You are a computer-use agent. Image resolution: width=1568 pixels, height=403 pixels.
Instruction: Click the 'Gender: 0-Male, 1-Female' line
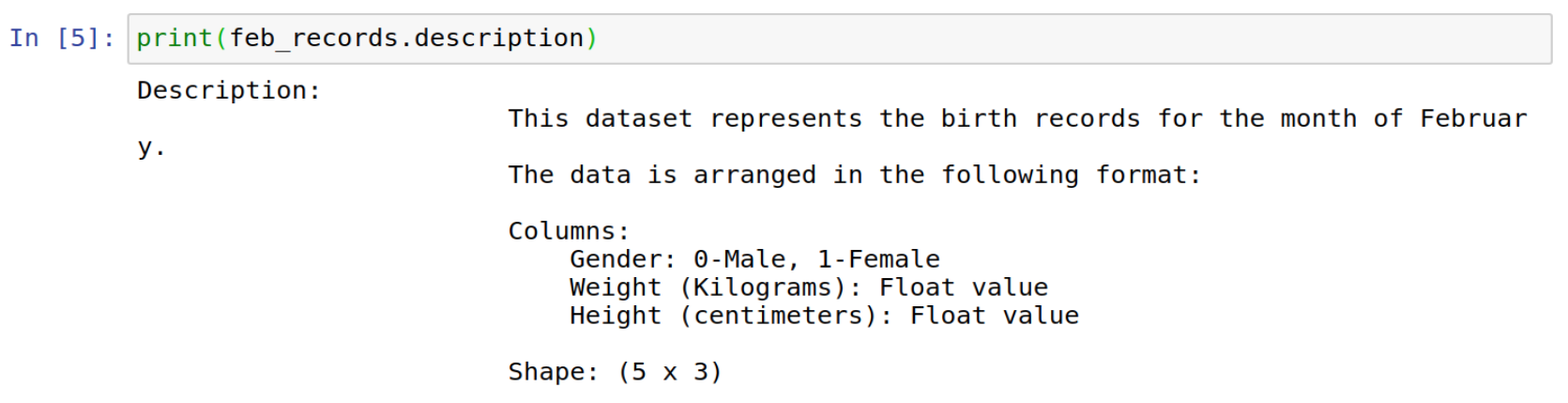[754, 259]
